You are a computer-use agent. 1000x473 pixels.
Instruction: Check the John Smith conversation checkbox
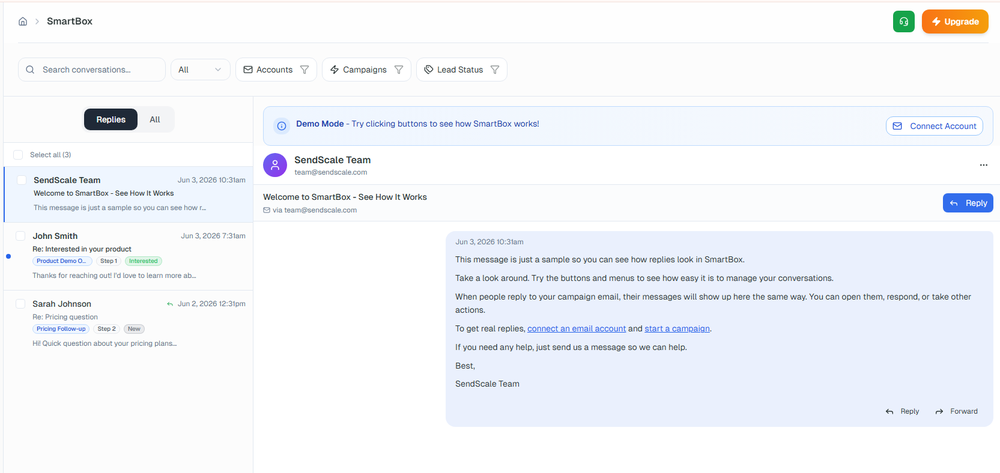(x=20, y=236)
